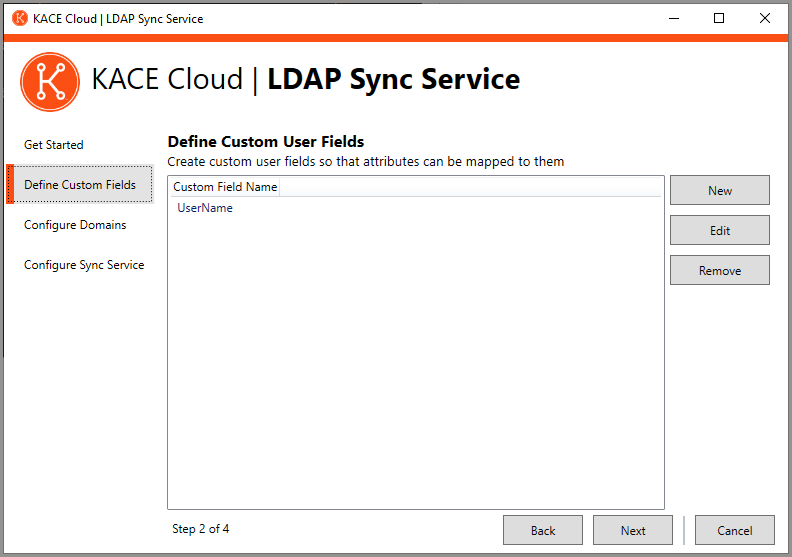Click the KACE logo in the header
This screenshot has height=557, width=792.
[49, 81]
